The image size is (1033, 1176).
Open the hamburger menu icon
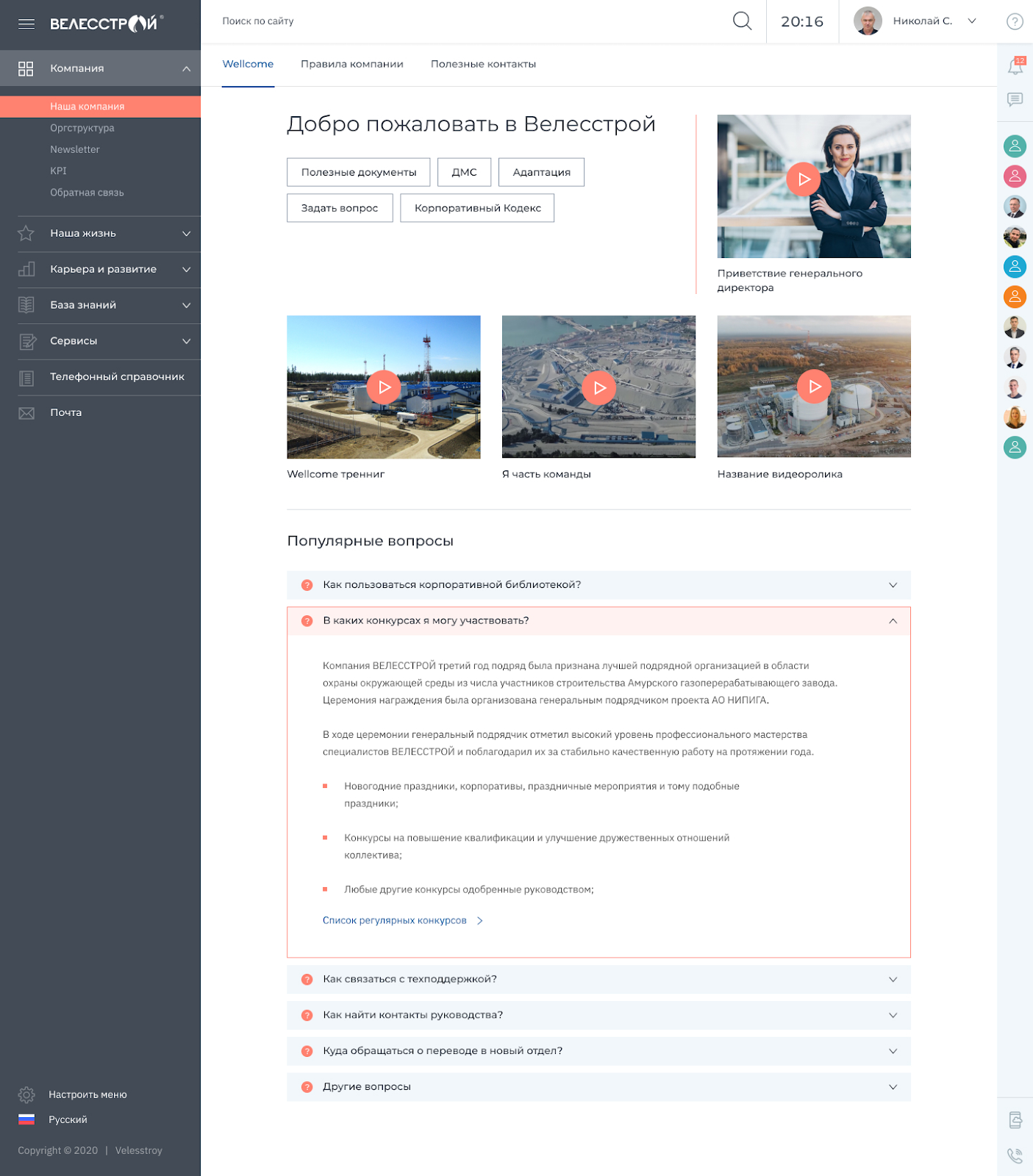26,24
